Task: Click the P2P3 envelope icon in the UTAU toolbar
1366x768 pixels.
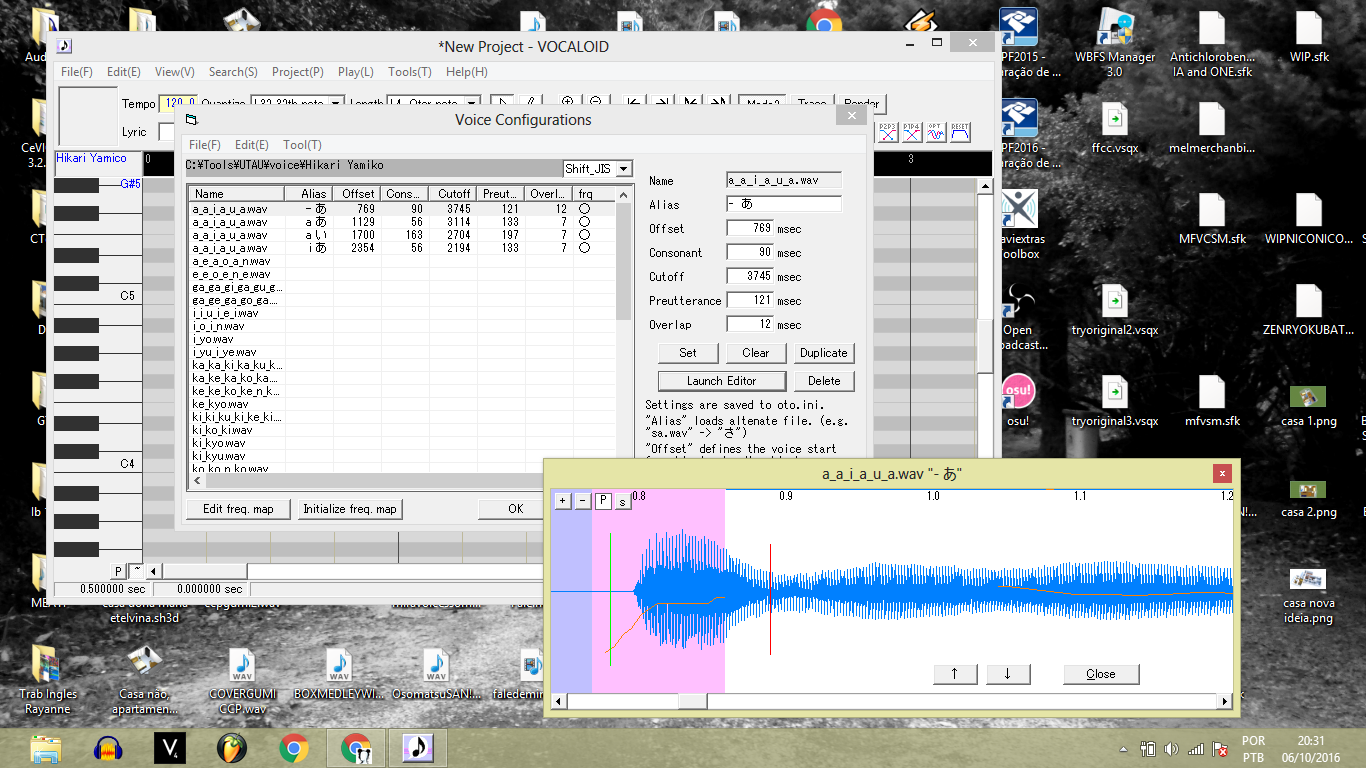Action: pos(887,132)
